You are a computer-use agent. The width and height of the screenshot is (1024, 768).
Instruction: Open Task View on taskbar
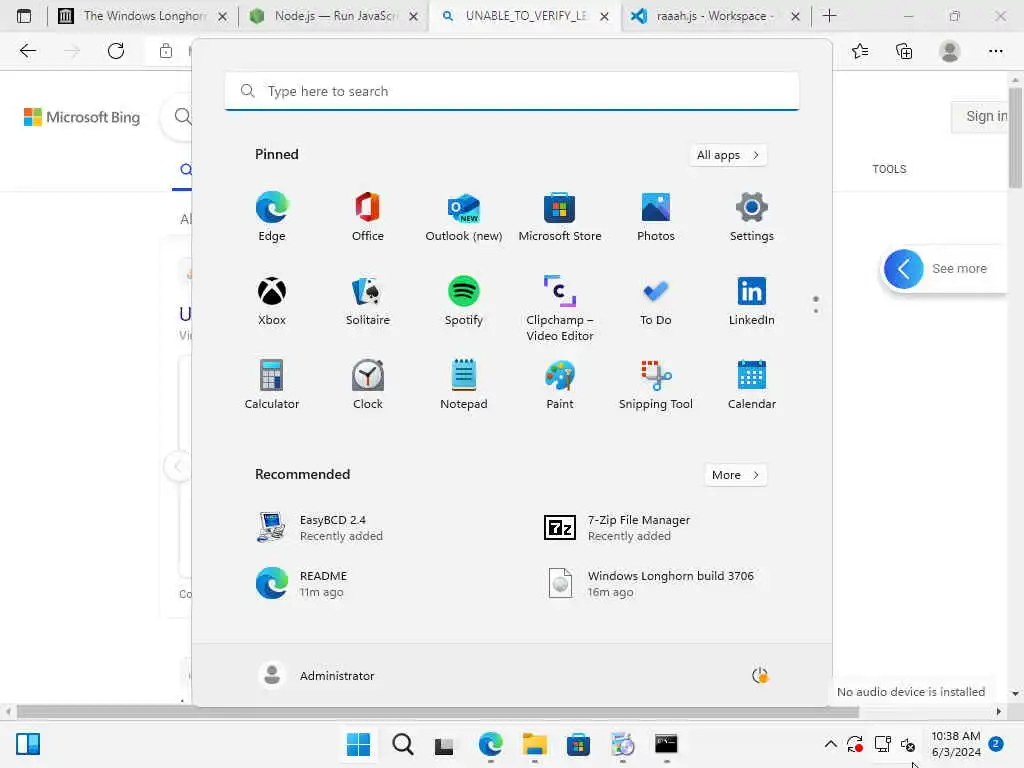tap(444, 744)
